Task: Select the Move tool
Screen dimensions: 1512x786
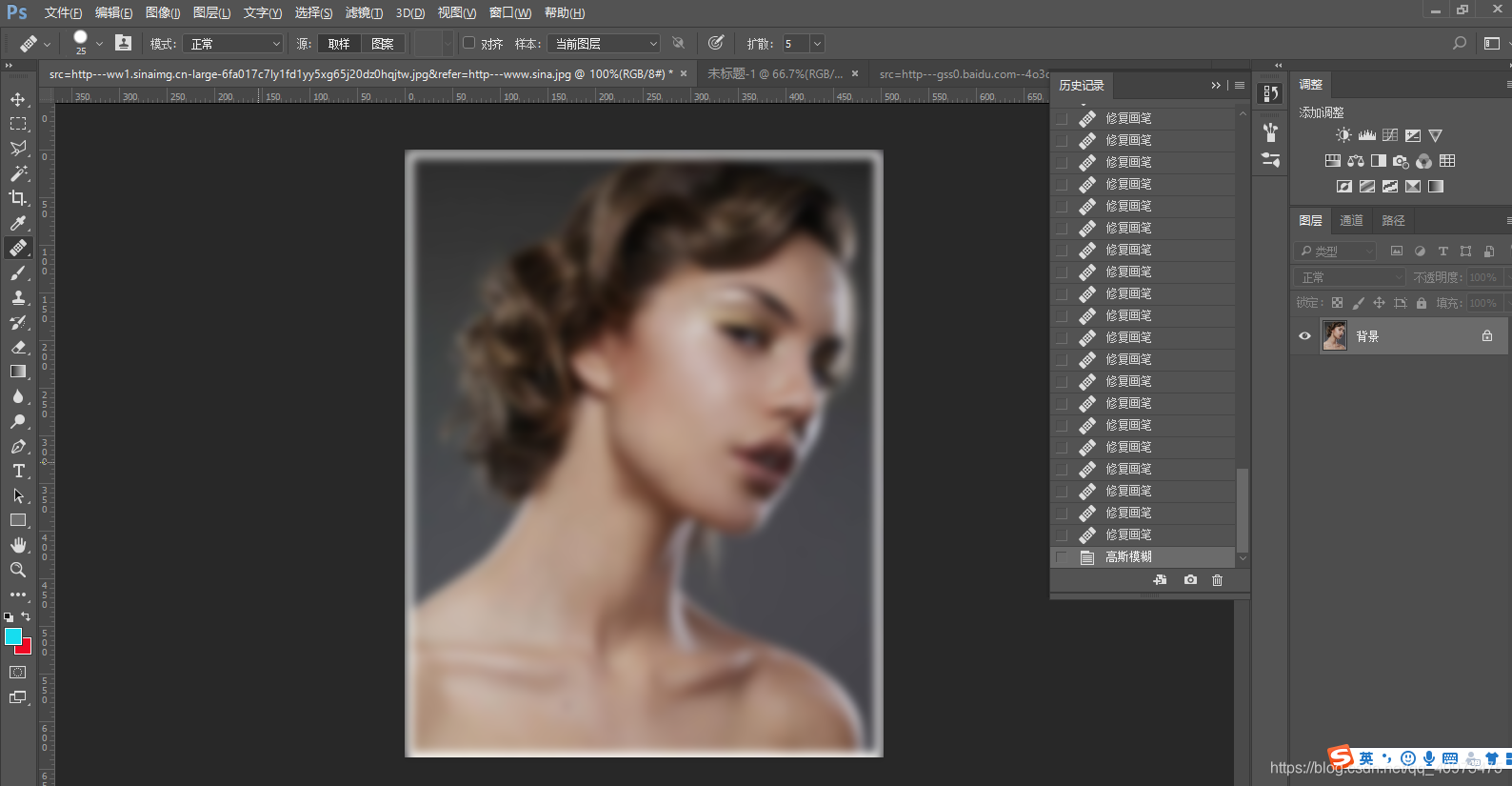Action: tap(18, 99)
